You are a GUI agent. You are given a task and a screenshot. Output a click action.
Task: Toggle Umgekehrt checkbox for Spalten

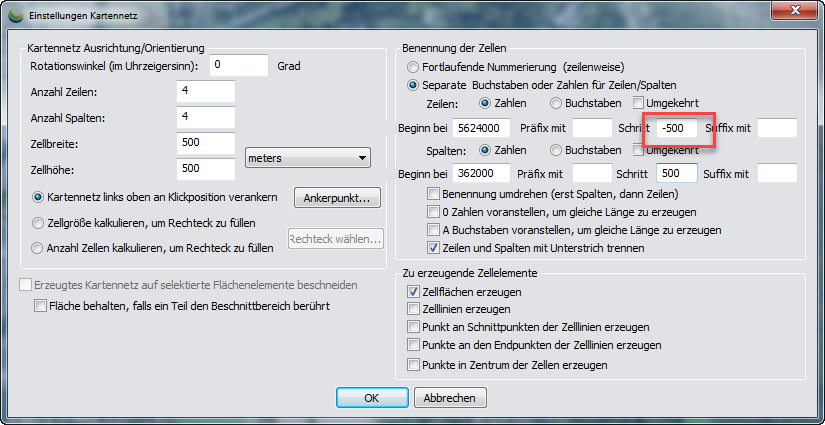(x=638, y=150)
